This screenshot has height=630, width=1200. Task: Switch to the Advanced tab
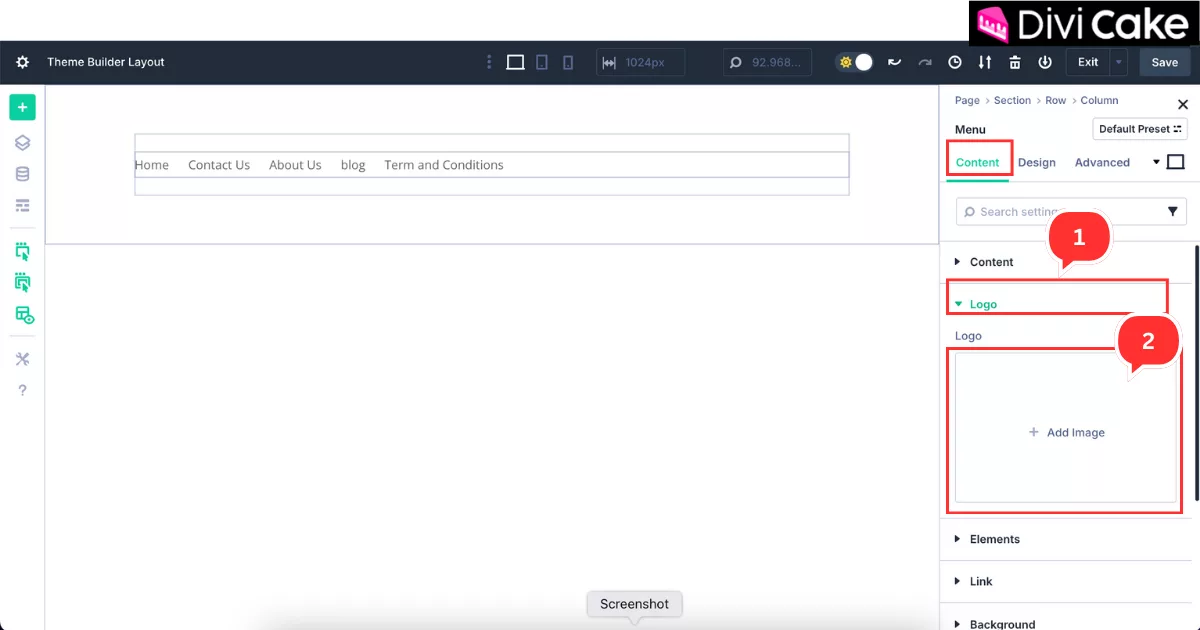(1102, 162)
